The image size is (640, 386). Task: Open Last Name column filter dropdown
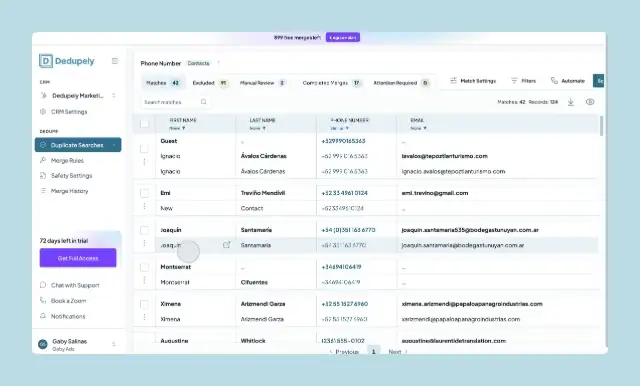pos(258,128)
